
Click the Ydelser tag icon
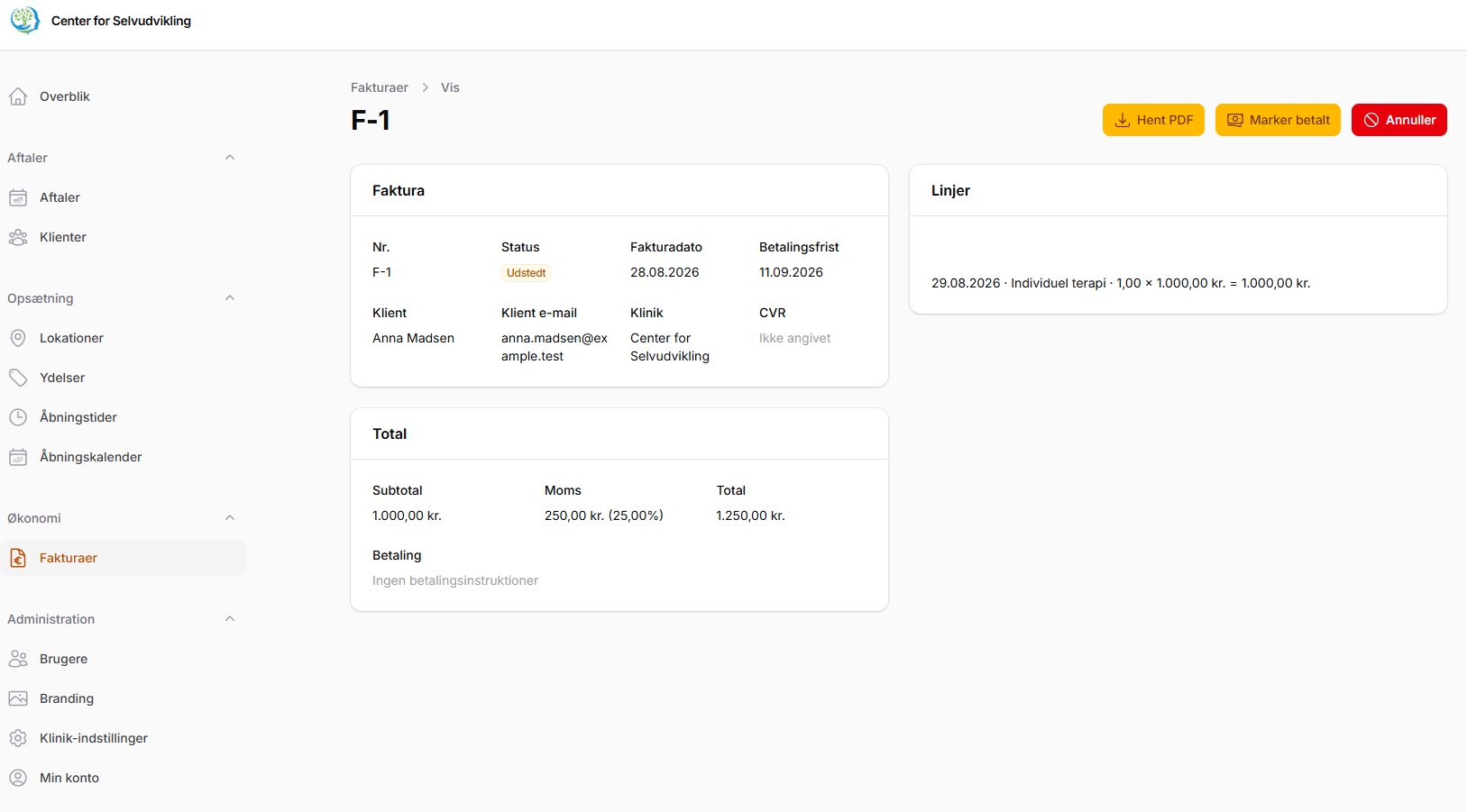point(18,378)
